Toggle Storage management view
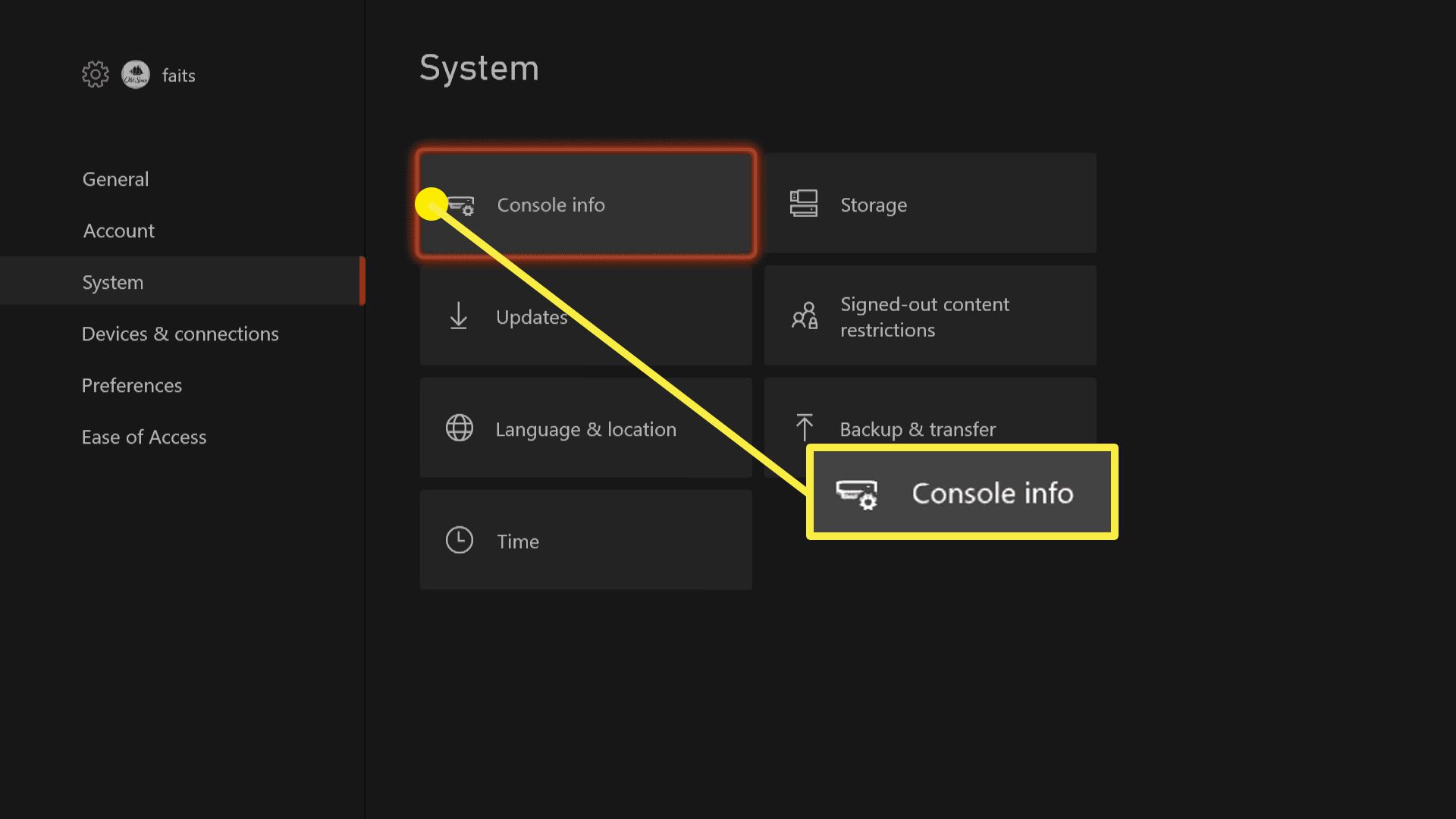Screen dimensions: 1456x819 click(x=929, y=204)
